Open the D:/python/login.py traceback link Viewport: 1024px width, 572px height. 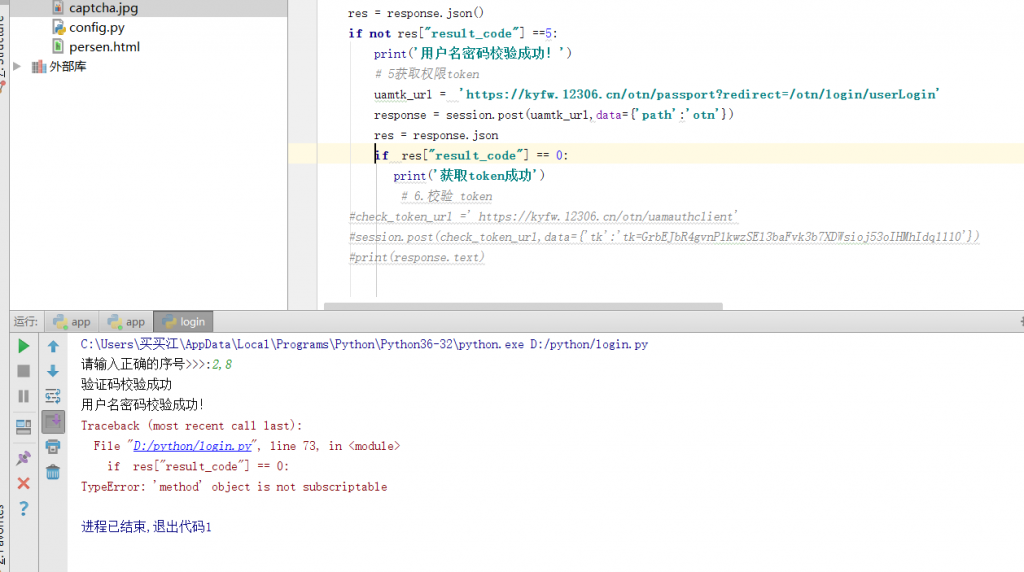coord(192,446)
